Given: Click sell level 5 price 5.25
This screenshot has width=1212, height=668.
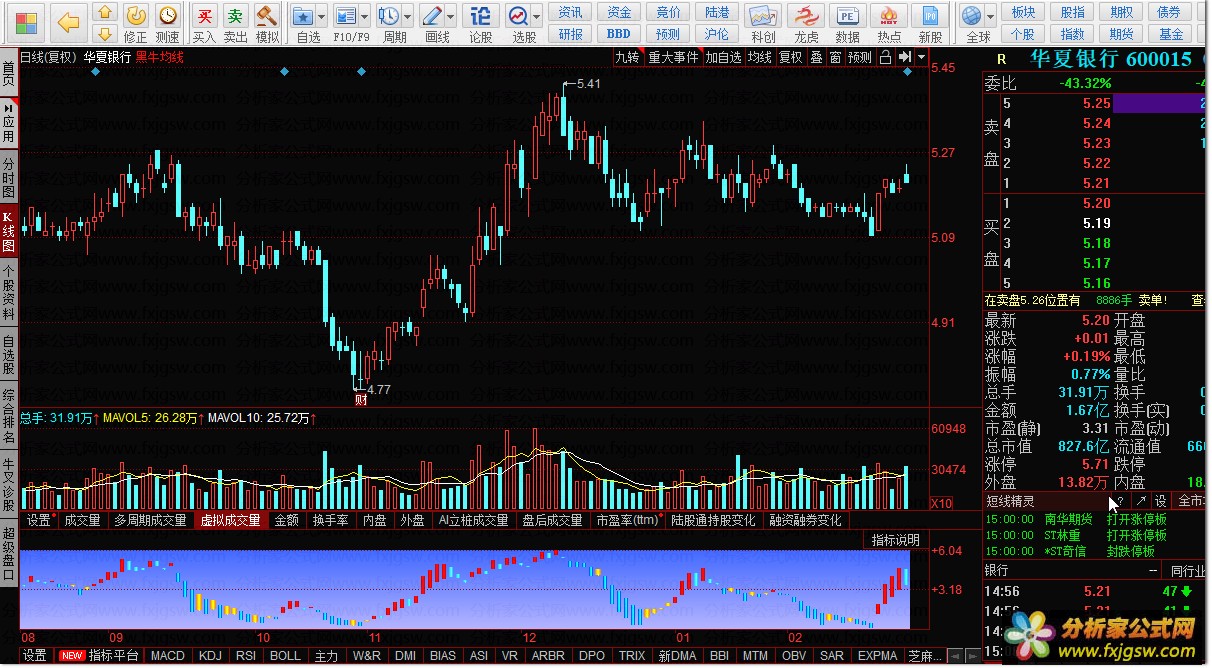Looking at the screenshot, I should click(1096, 103).
